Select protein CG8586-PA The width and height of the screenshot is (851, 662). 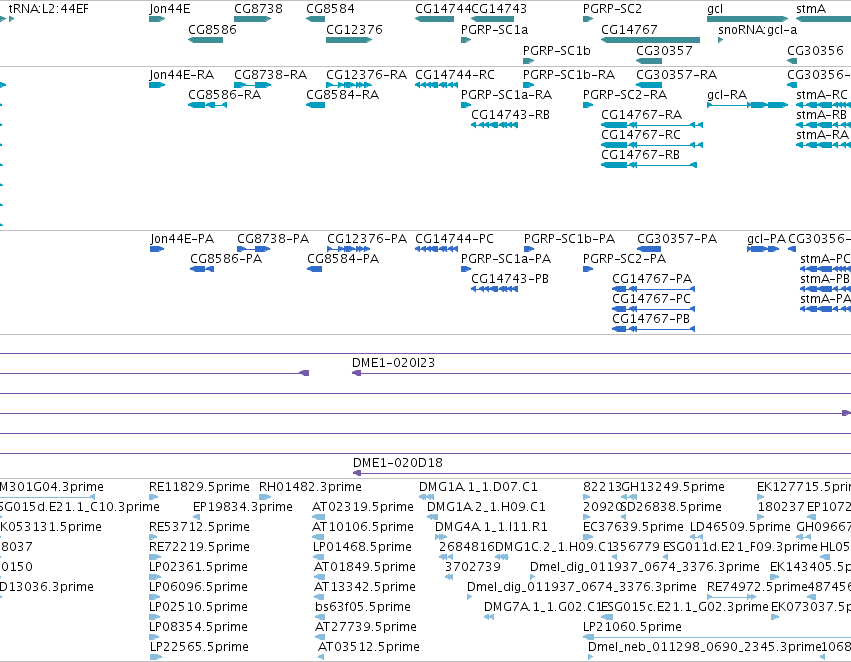click(226, 259)
